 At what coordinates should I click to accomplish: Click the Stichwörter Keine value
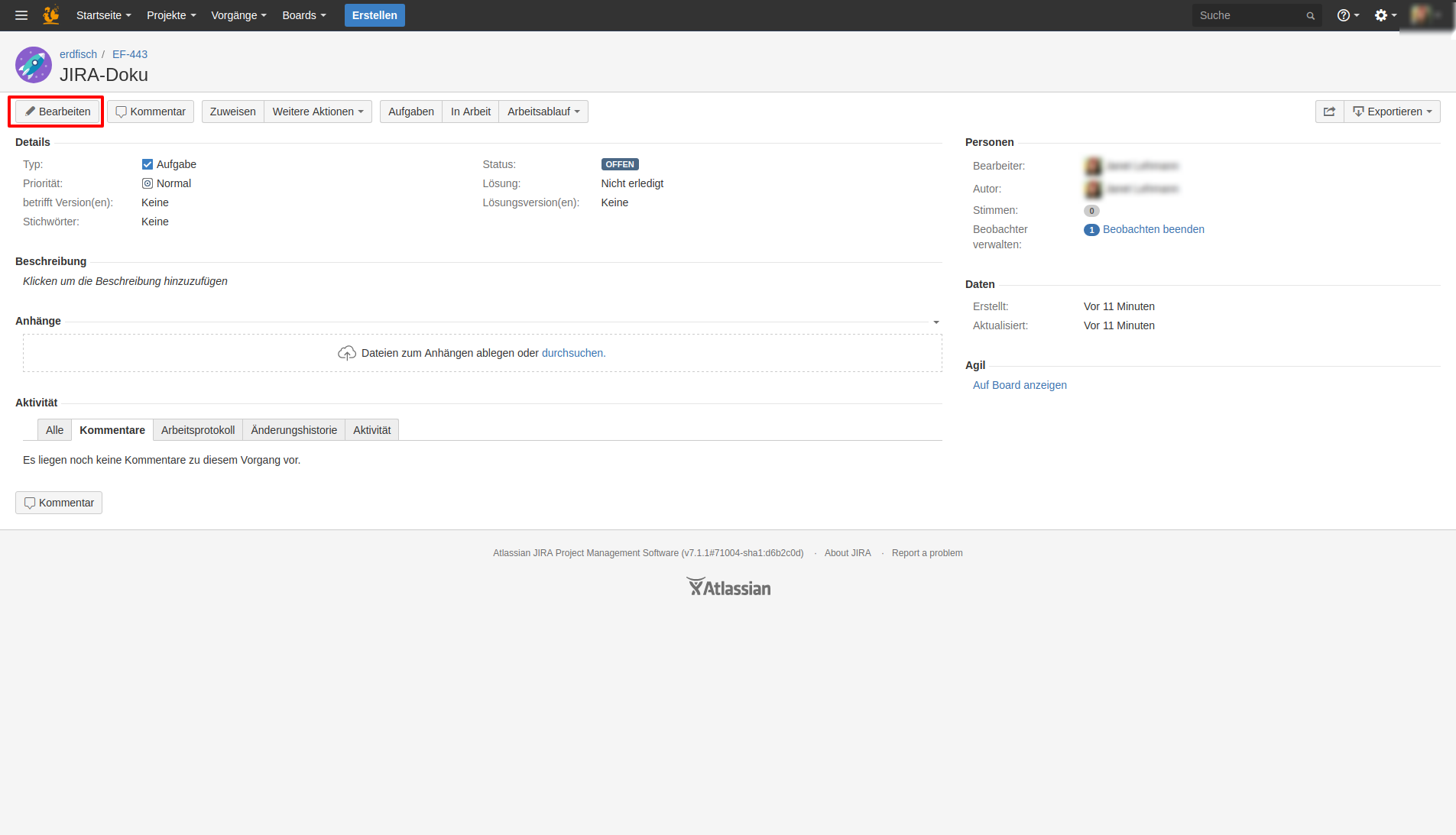[155, 222]
